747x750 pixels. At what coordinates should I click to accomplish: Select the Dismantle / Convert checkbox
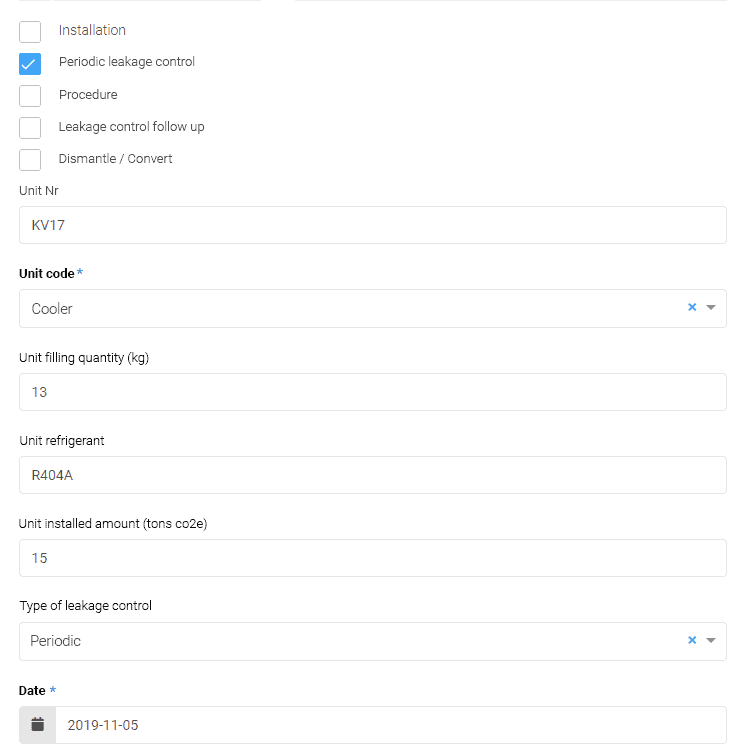30,160
